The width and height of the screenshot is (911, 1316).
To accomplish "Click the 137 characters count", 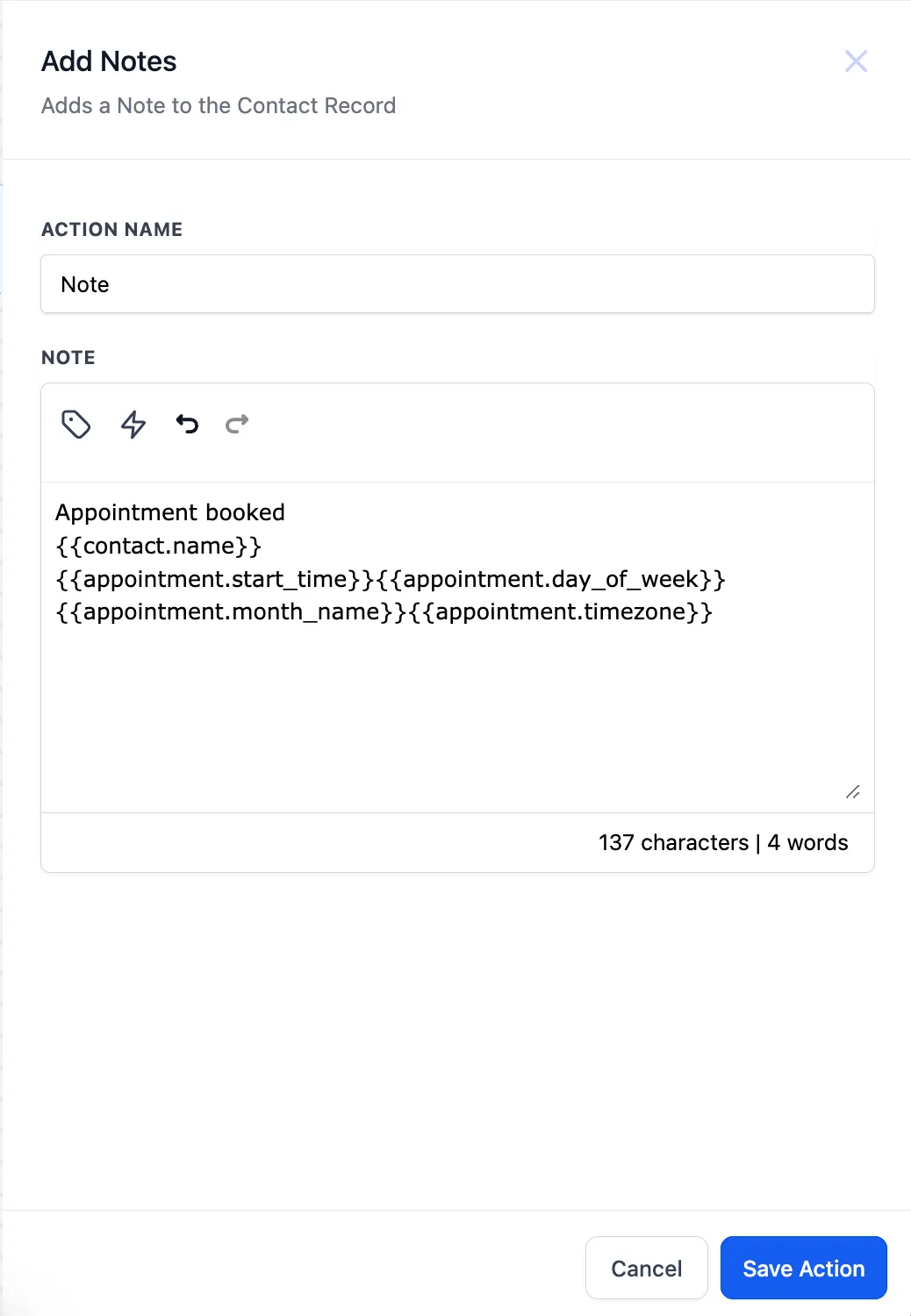I will [674, 843].
